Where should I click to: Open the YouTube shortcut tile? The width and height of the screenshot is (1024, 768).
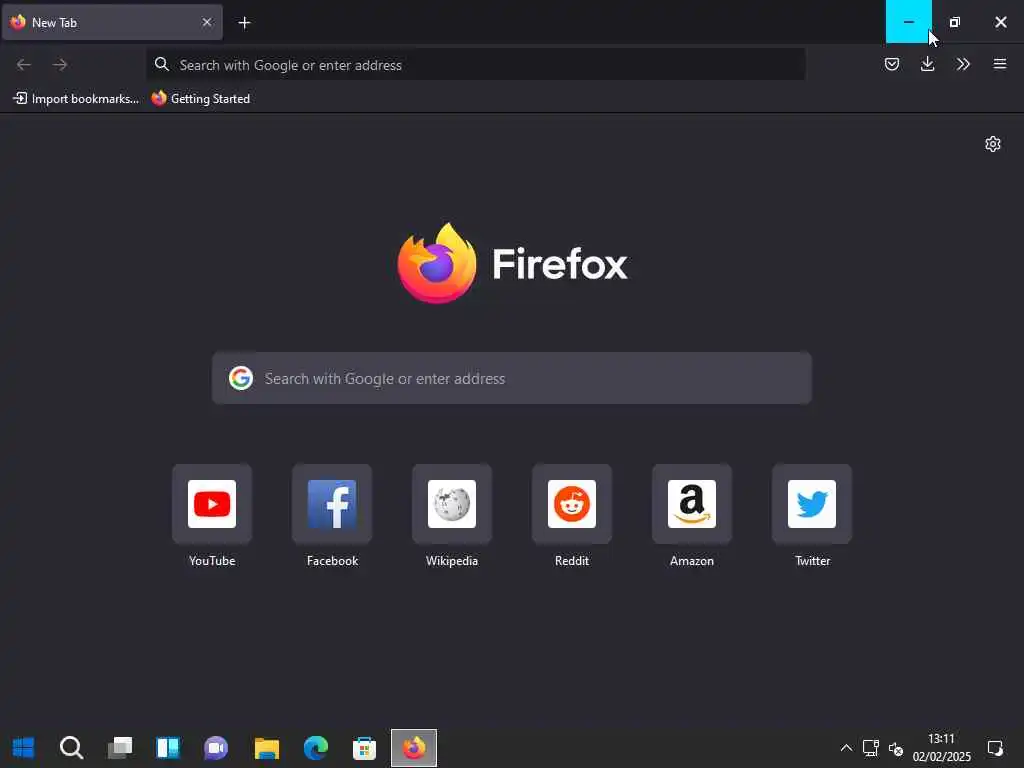(212, 504)
